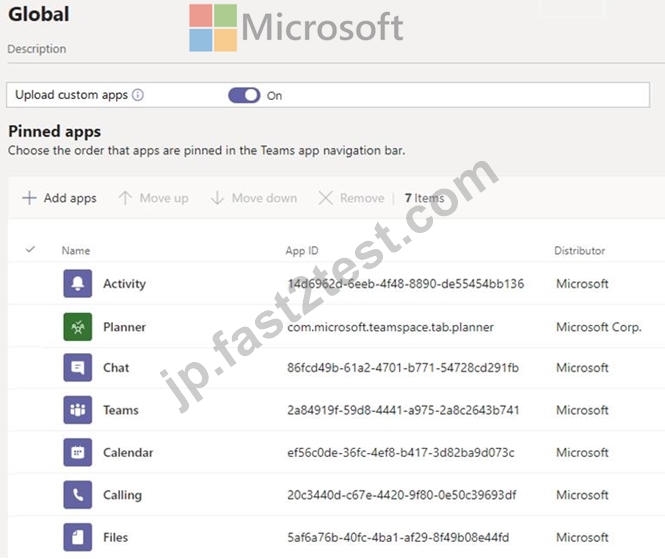
Task: Click the Files app icon
Action: click(78, 537)
